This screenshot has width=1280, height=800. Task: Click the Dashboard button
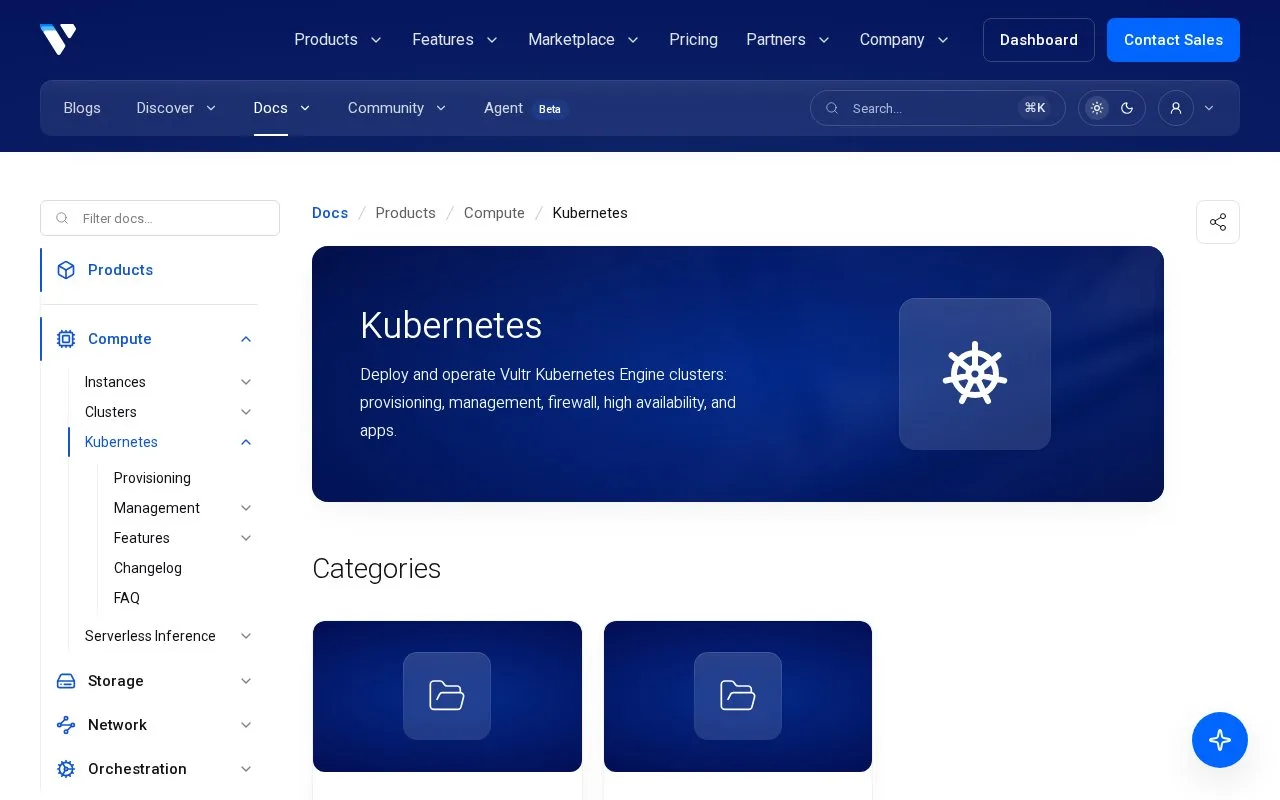pyautogui.click(x=1039, y=40)
